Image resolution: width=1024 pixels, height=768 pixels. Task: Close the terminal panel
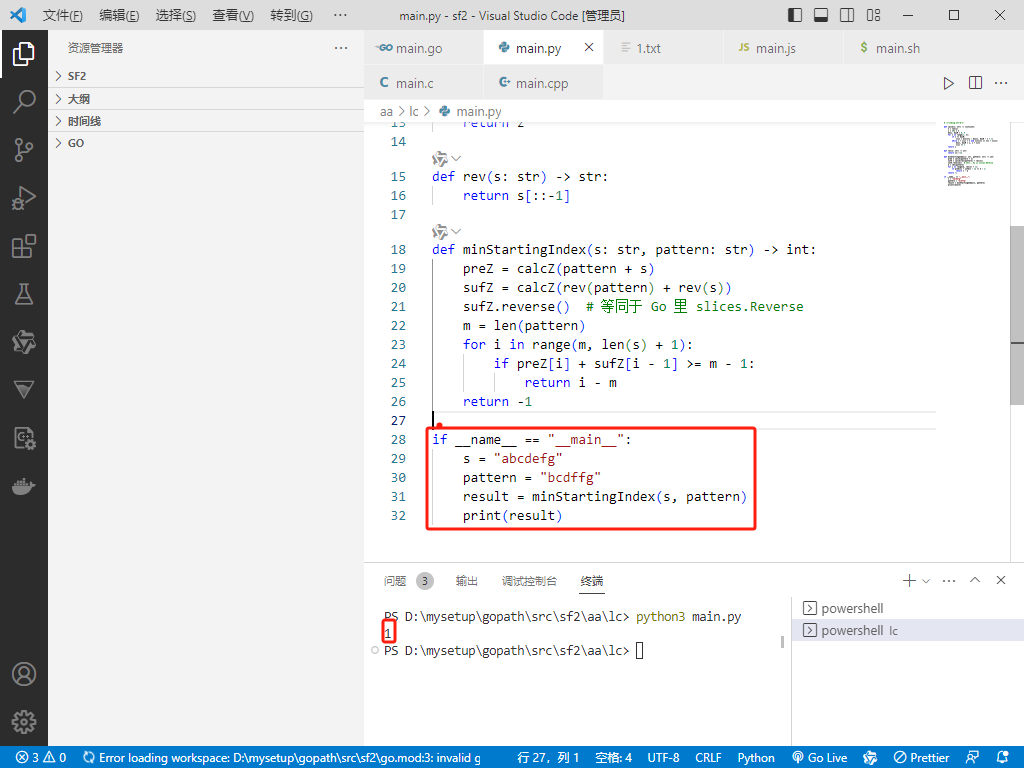[1000, 580]
